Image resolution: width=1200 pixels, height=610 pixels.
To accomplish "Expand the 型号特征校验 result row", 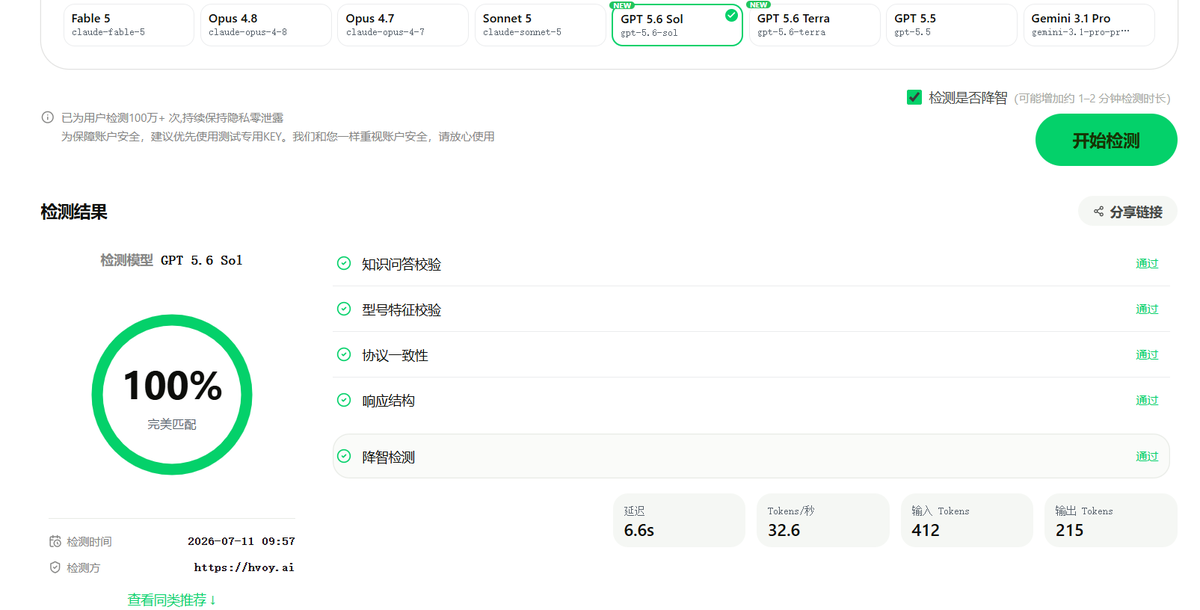I will coord(751,310).
